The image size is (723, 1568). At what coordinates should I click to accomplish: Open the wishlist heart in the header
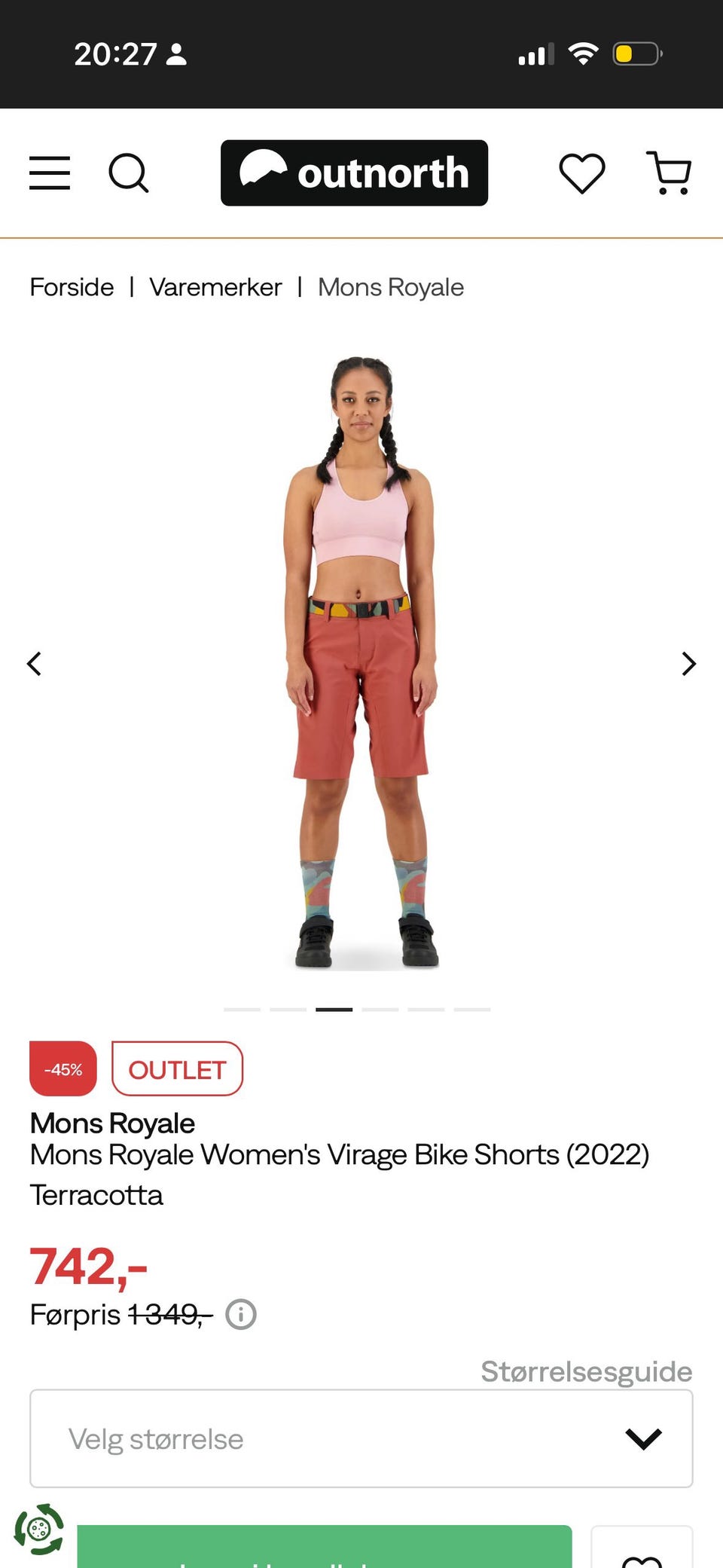582,173
